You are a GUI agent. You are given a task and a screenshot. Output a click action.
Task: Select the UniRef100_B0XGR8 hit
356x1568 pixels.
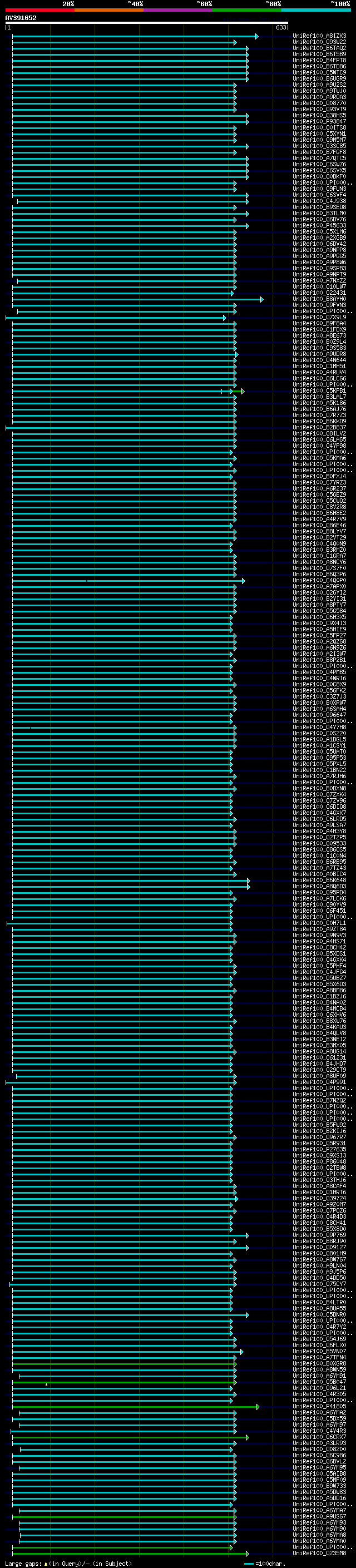[319, 1363]
